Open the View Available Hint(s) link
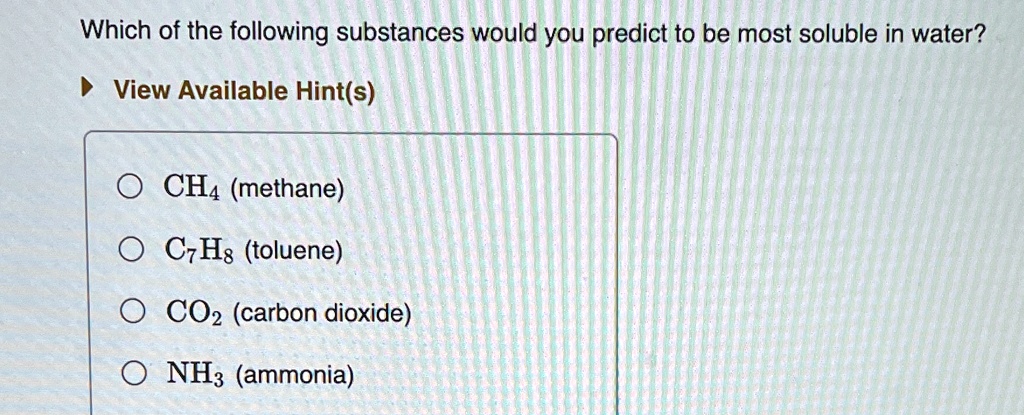 (x=245, y=91)
